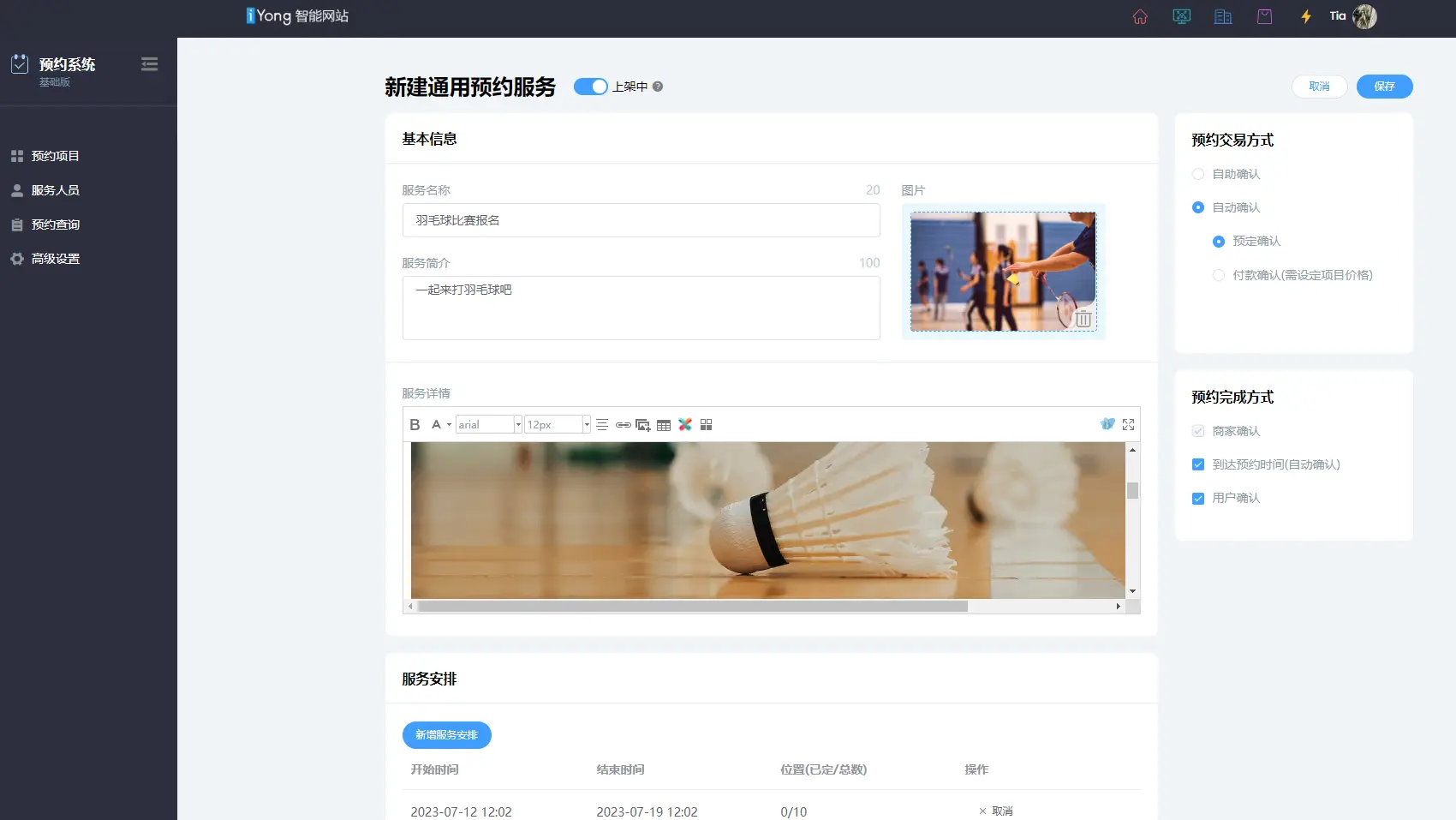
Task: Click the insert link icon
Action: click(623, 425)
